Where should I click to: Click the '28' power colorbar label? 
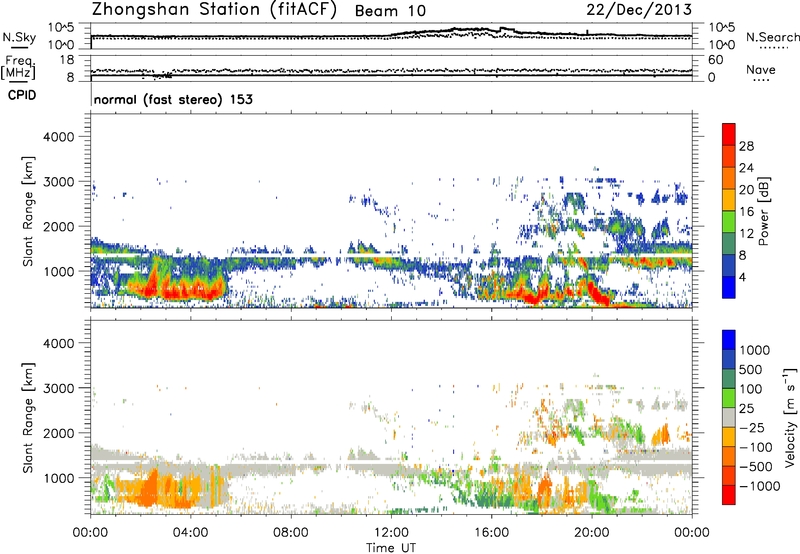[746, 146]
